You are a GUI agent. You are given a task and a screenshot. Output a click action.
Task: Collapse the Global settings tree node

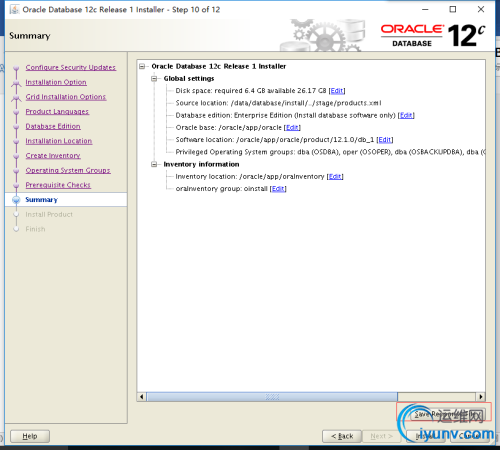154,79
